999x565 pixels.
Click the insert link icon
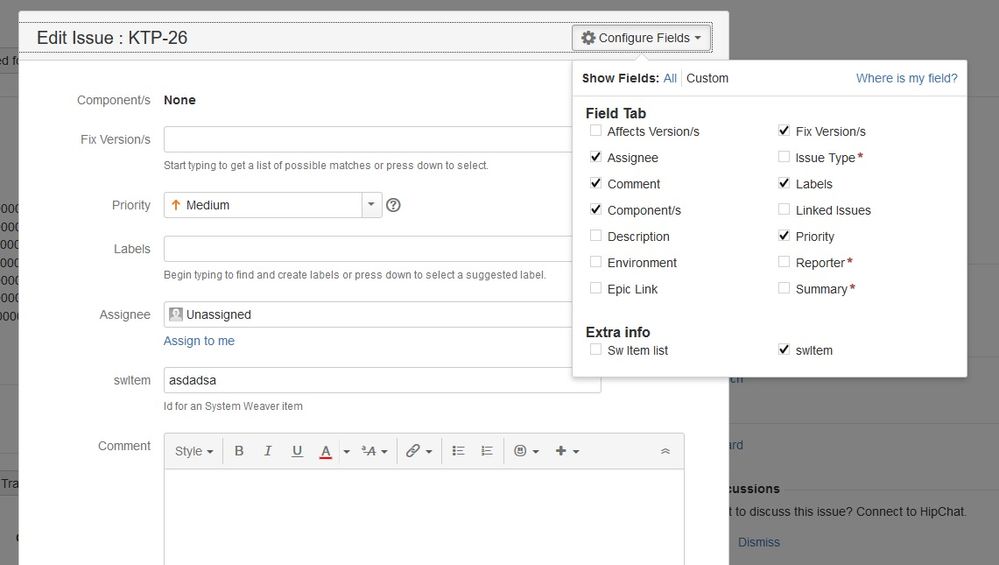(x=413, y=451)
